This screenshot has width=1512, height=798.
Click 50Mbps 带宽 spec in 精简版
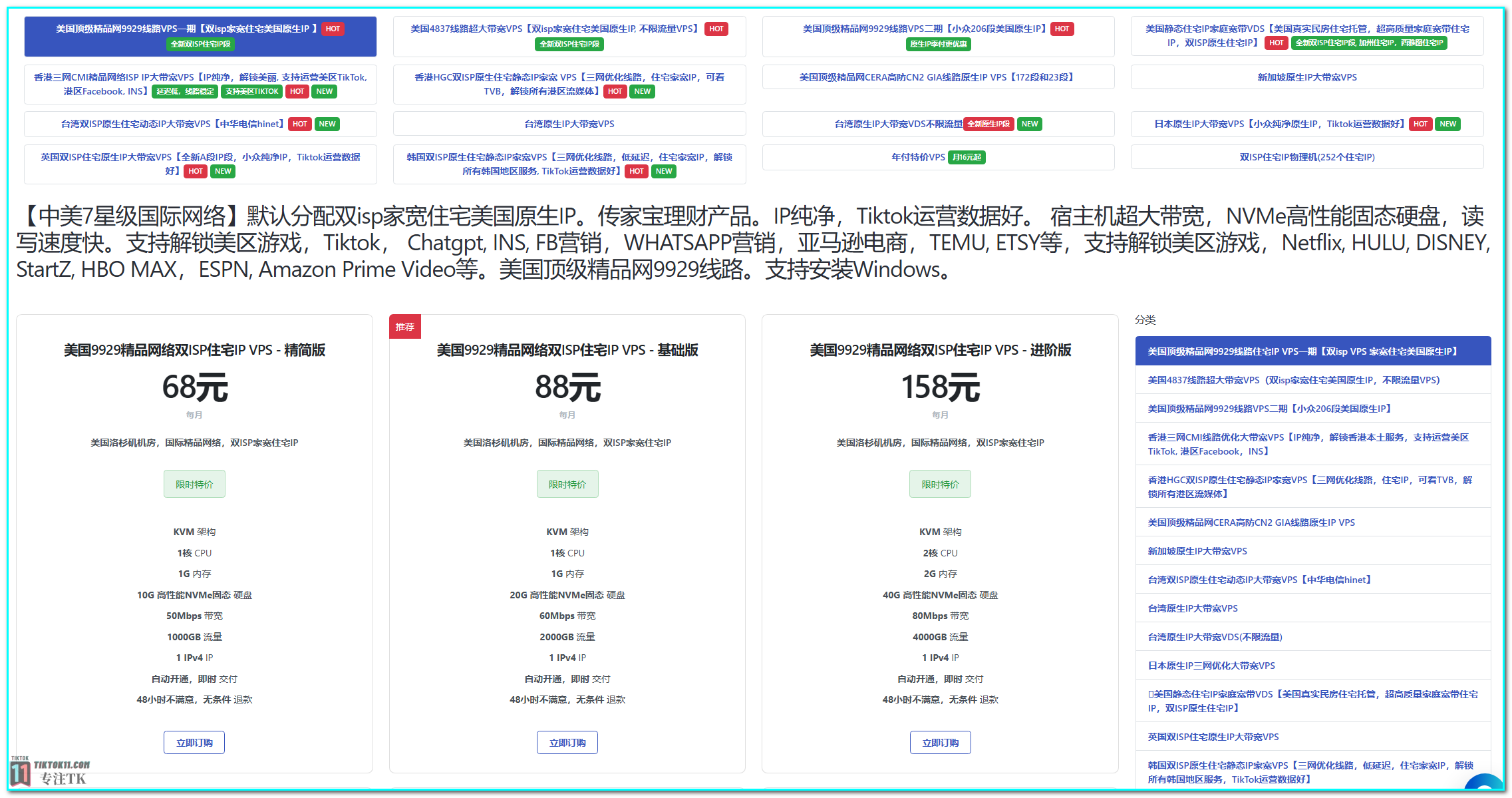coord(194,616)
